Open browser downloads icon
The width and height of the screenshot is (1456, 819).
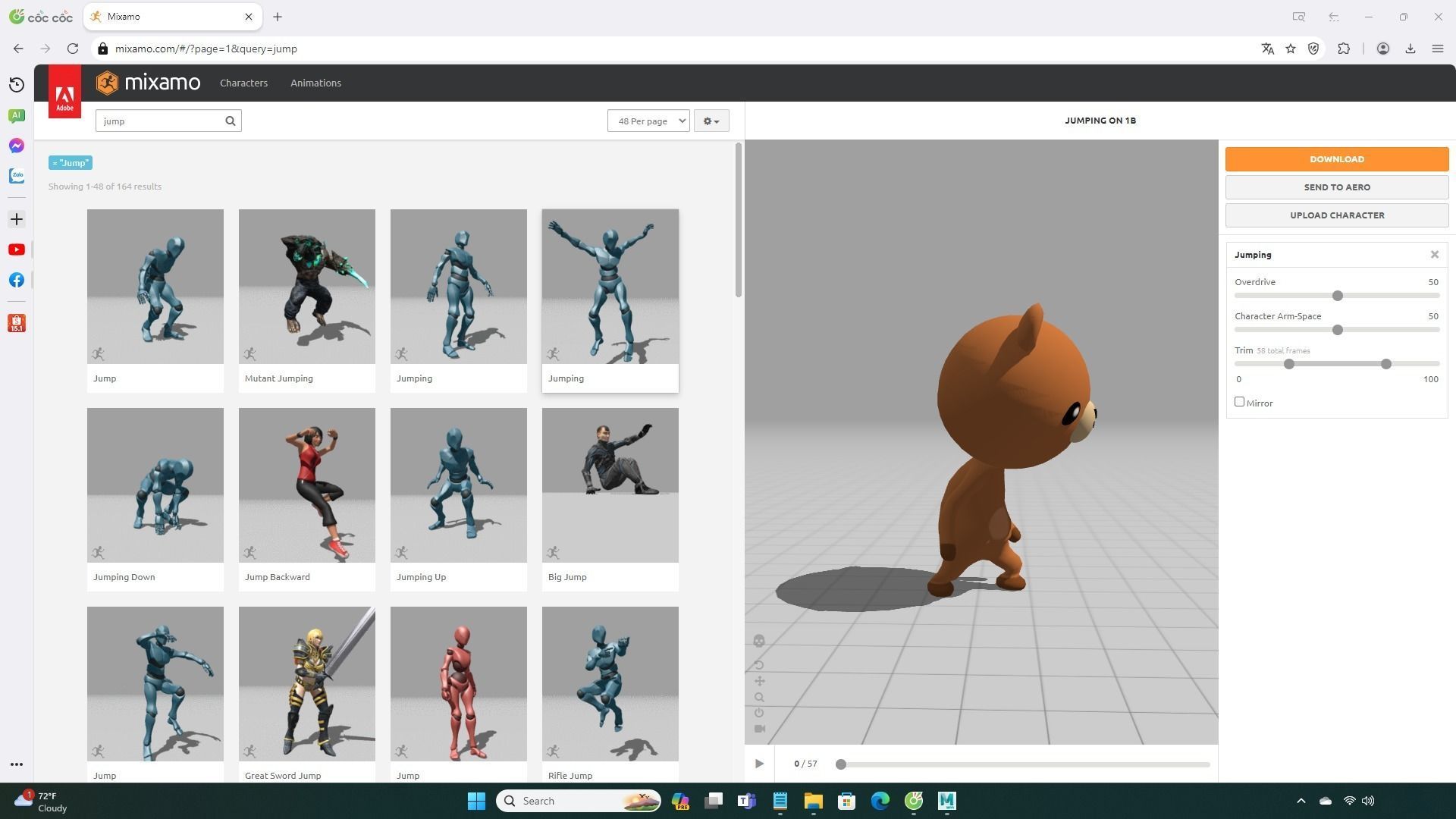pos(1410,49)
